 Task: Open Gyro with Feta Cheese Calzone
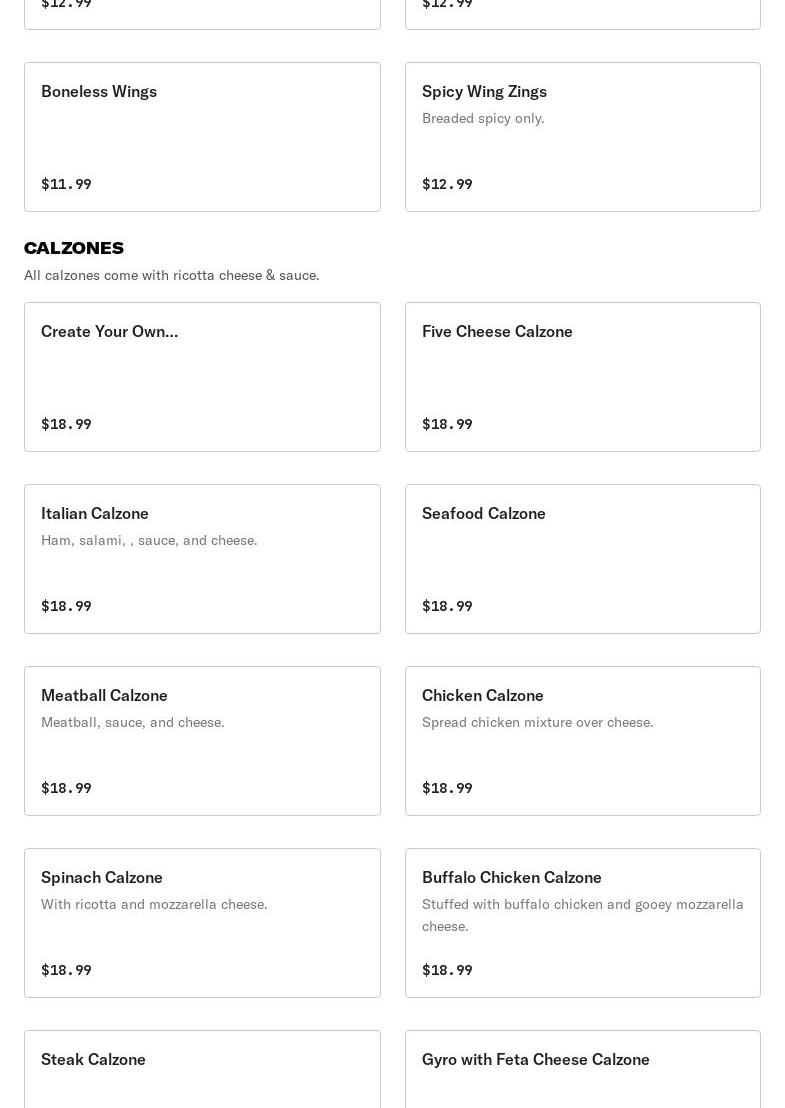tap(536, 1059)
